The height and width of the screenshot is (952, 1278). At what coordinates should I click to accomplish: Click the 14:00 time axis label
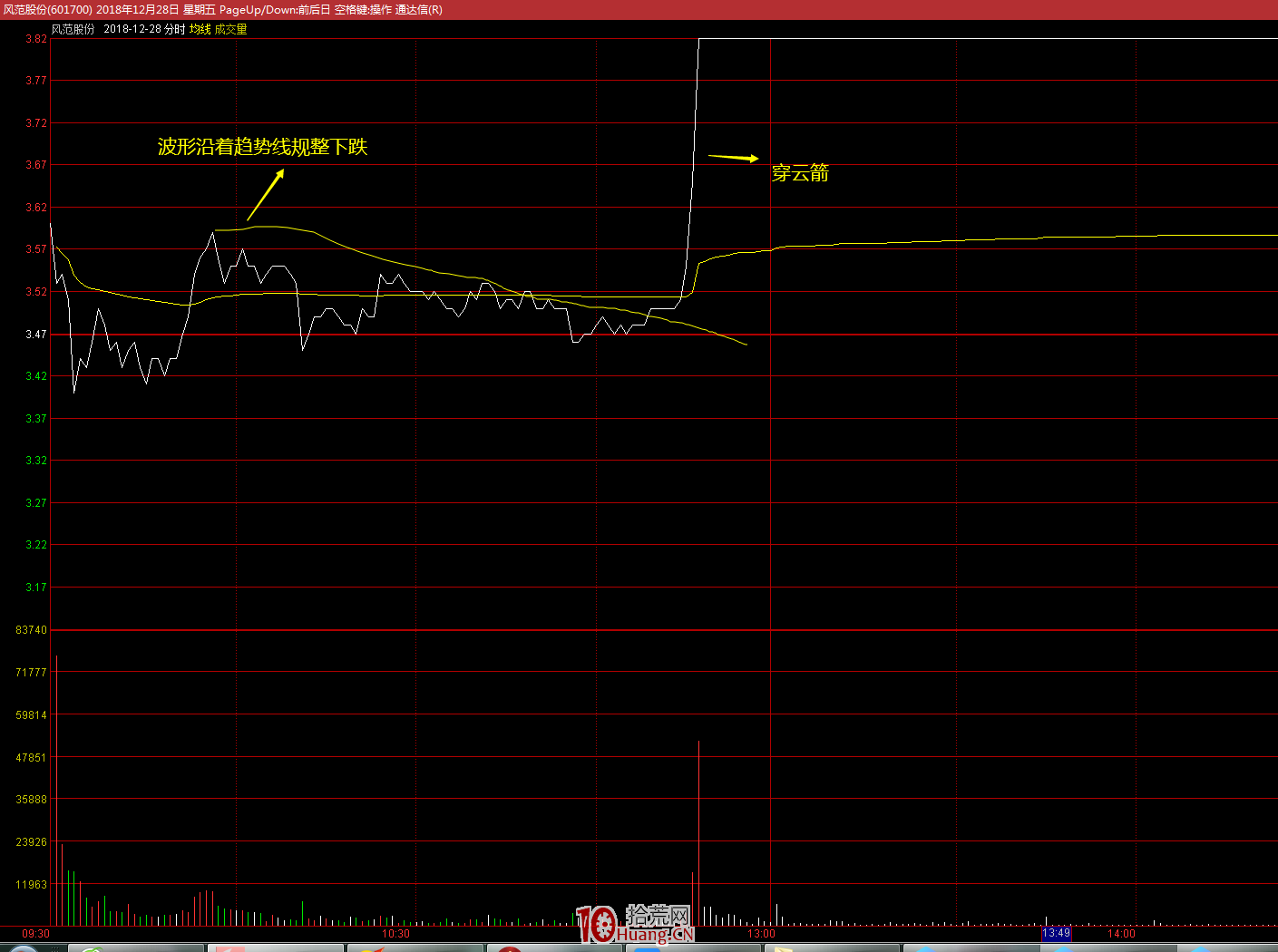[x=1121, y=934]
